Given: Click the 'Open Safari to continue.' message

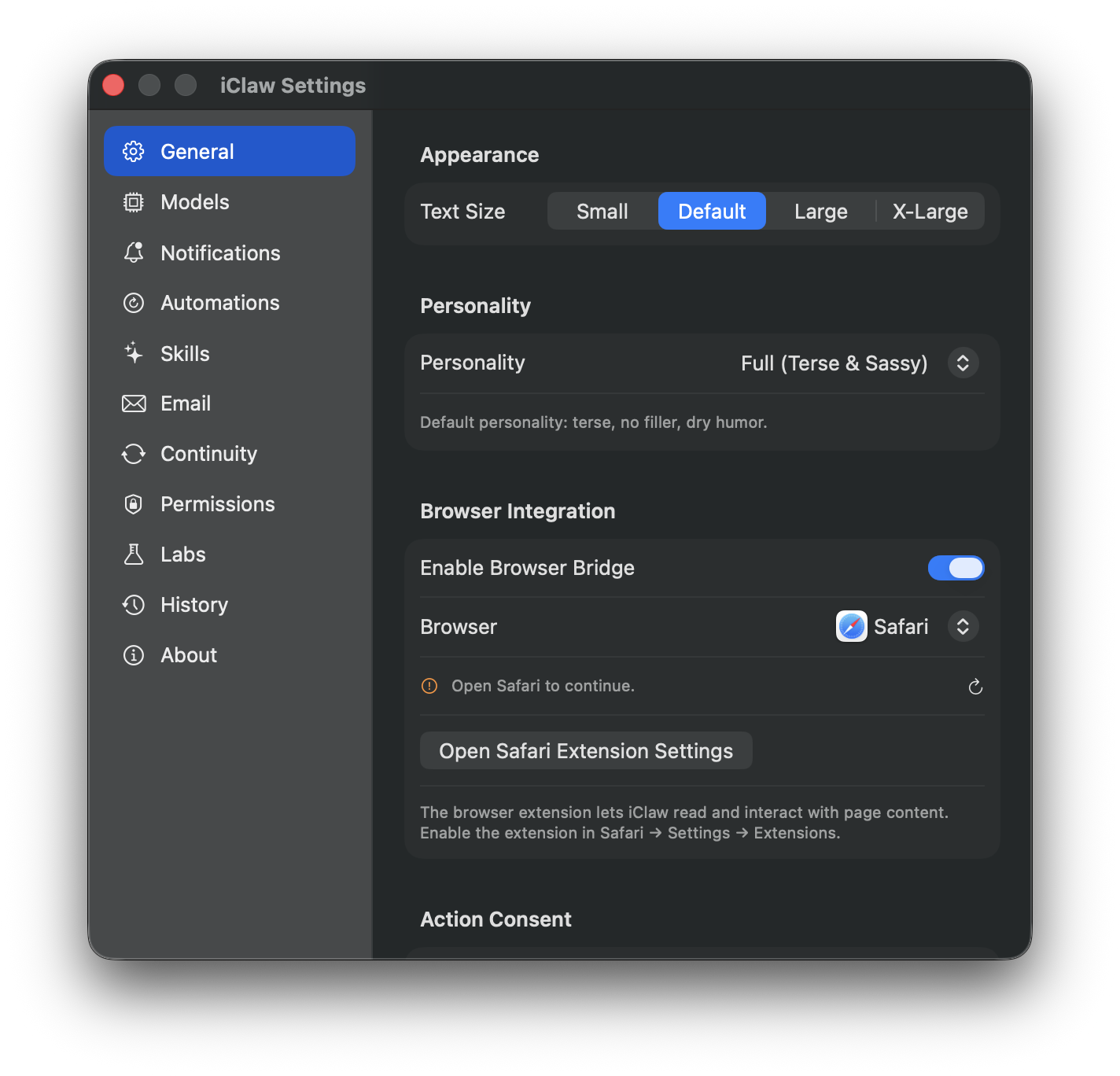Looking at the screenshot, I should click(543, 686).
